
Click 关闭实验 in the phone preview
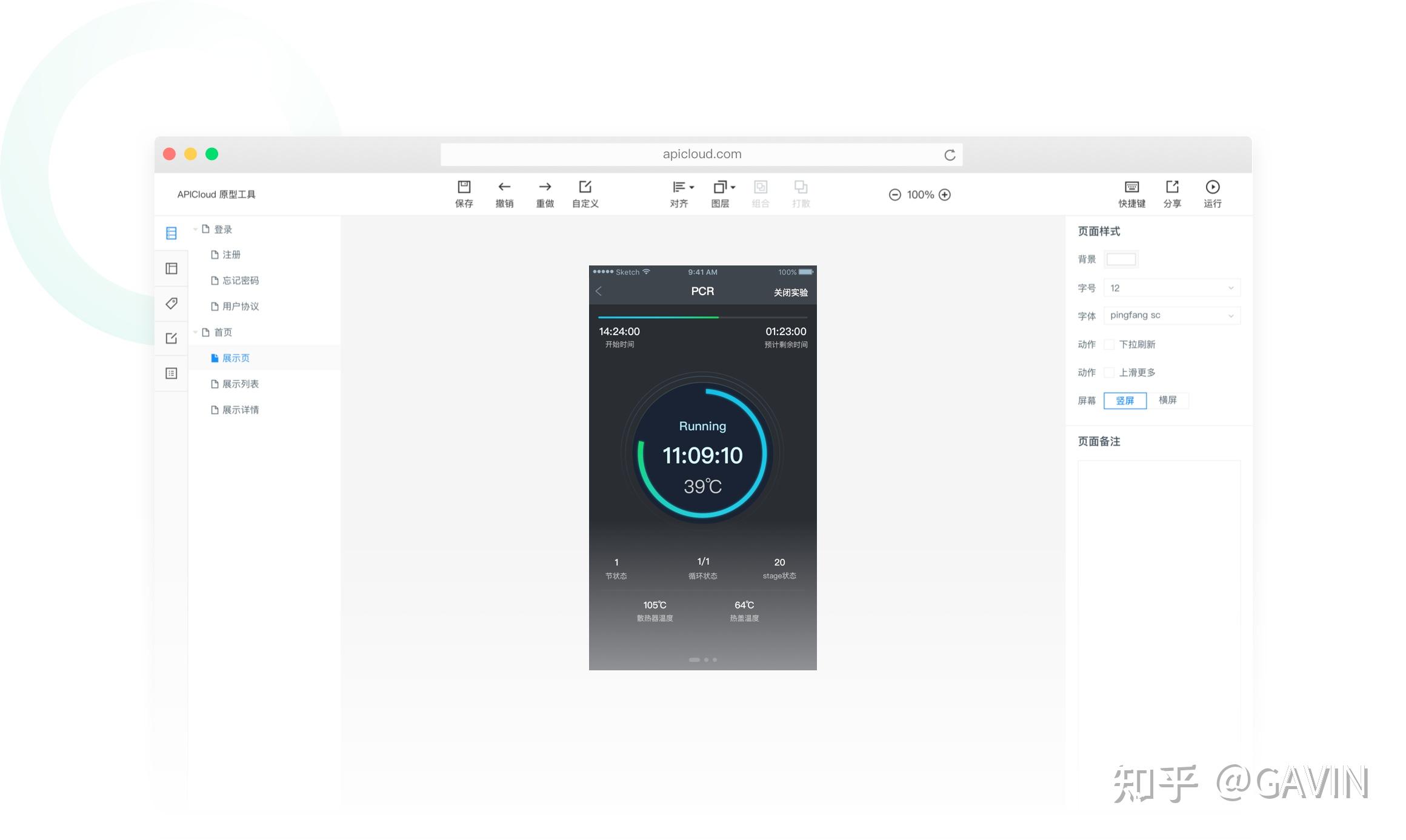[x=790, y=292]
